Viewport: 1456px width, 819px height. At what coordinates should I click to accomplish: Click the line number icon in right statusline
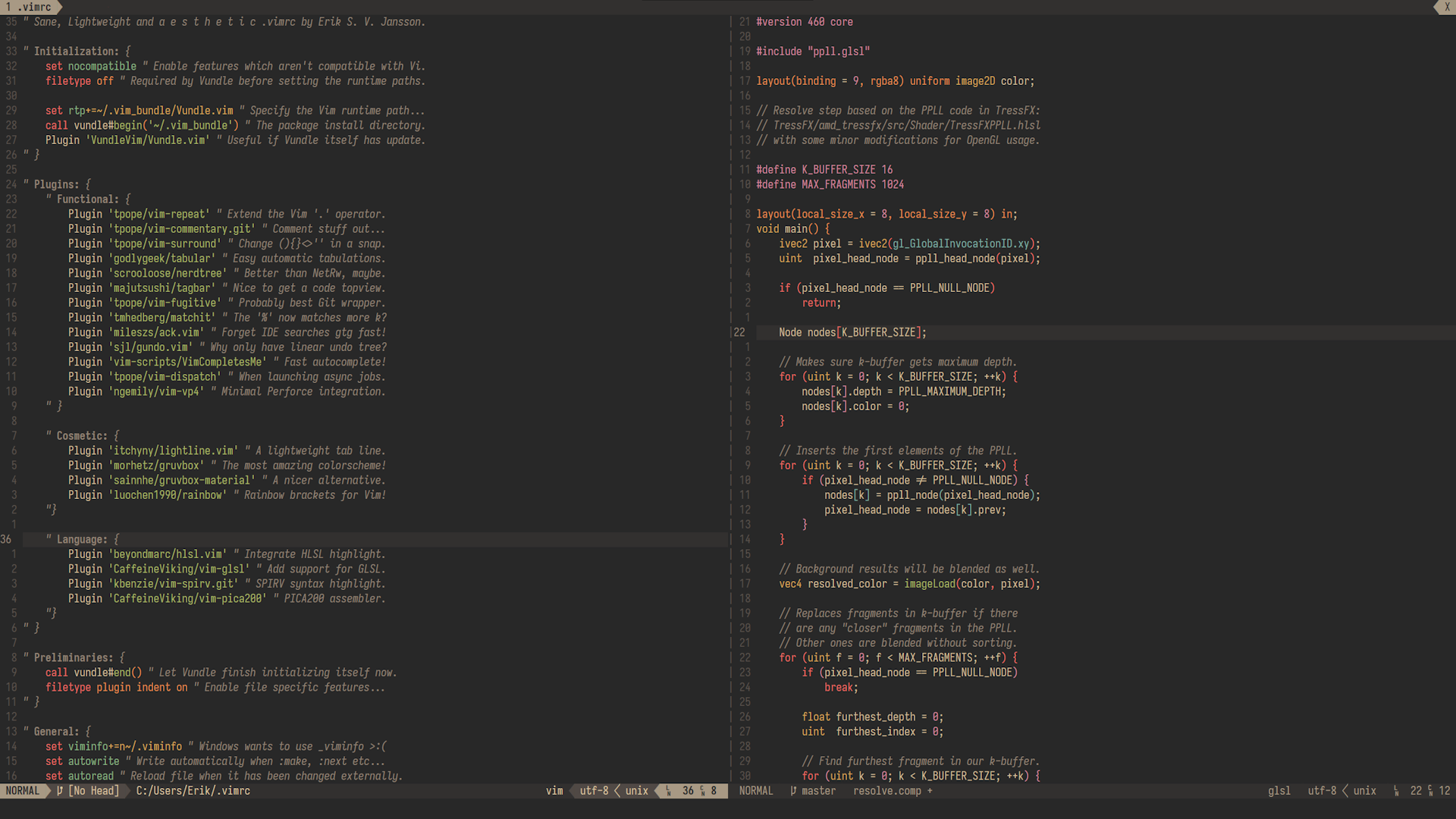[x=1396, y=791]
